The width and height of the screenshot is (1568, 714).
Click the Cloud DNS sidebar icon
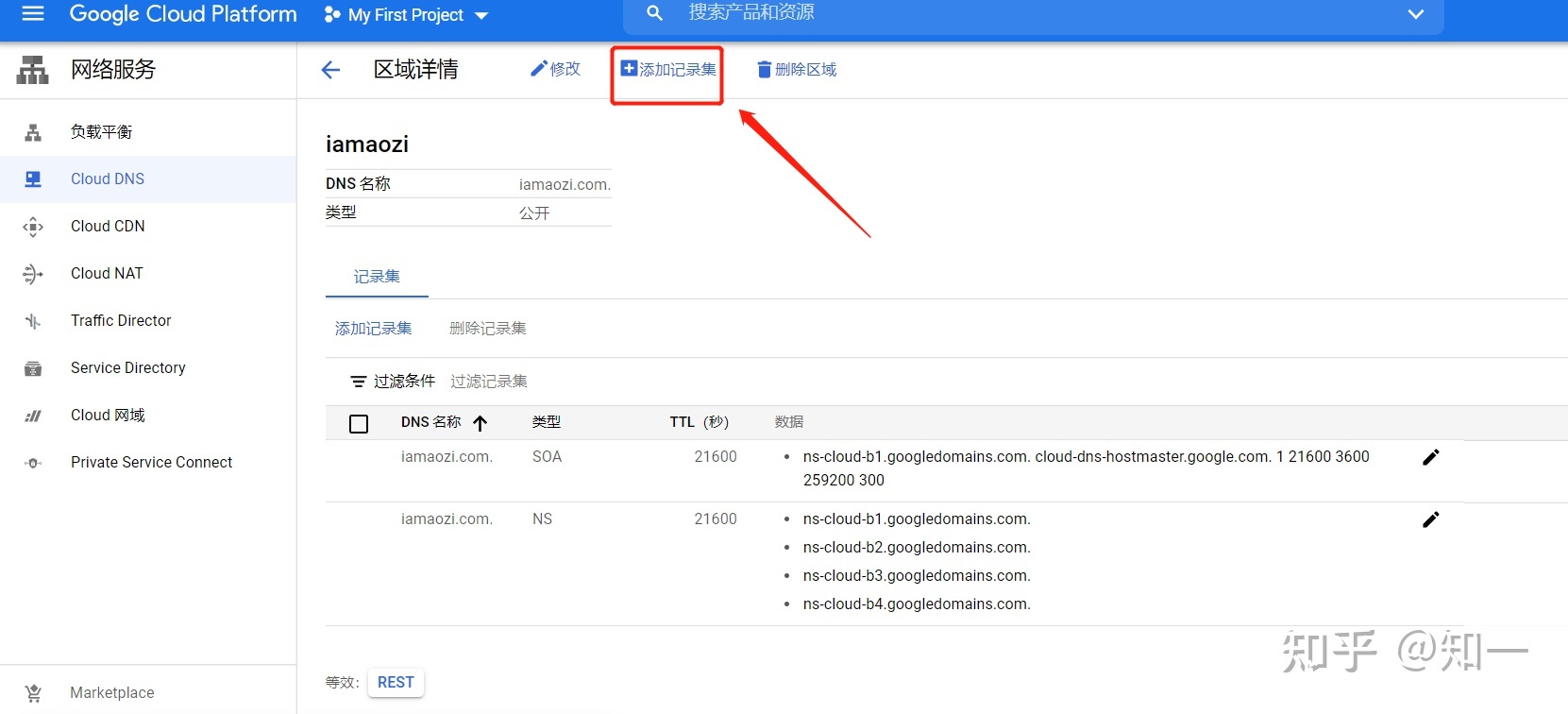click(33, 179)
